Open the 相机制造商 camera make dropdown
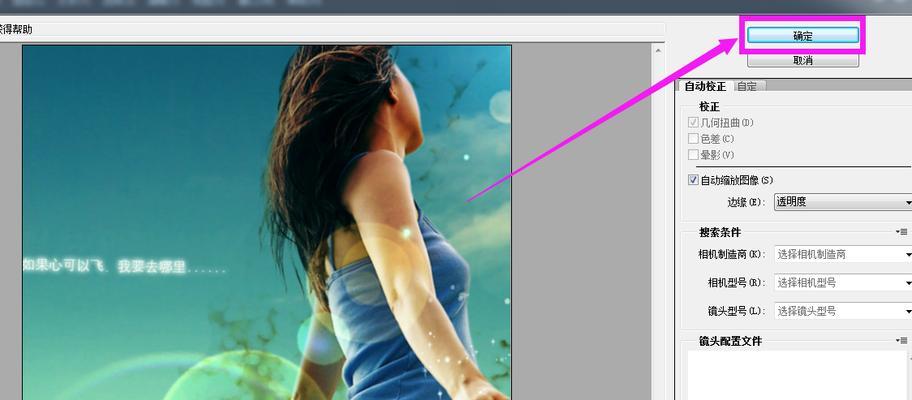The width and height of the screenshot is (912, 400). click(843, 254)
